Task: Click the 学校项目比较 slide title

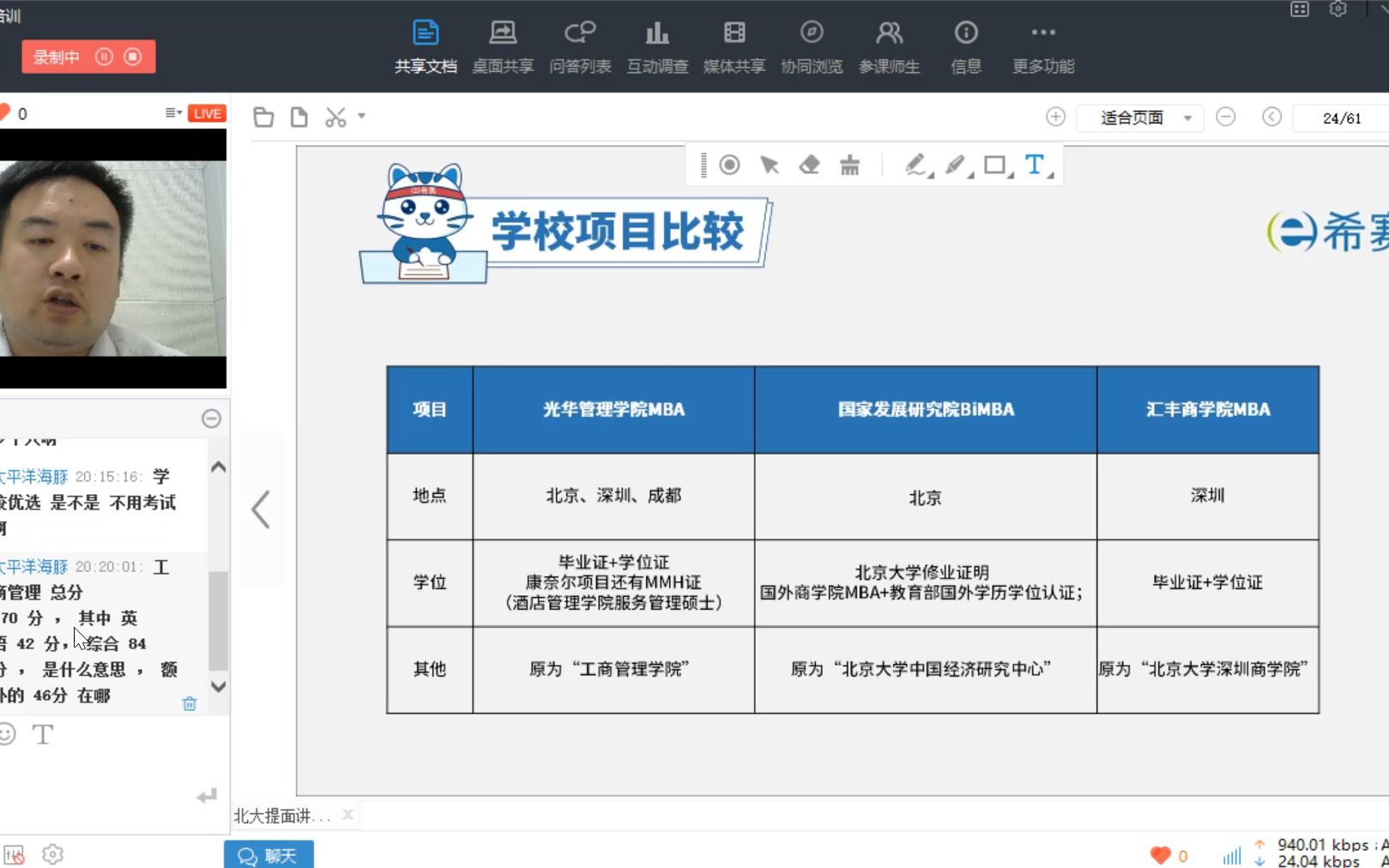Action: (618, 231)
